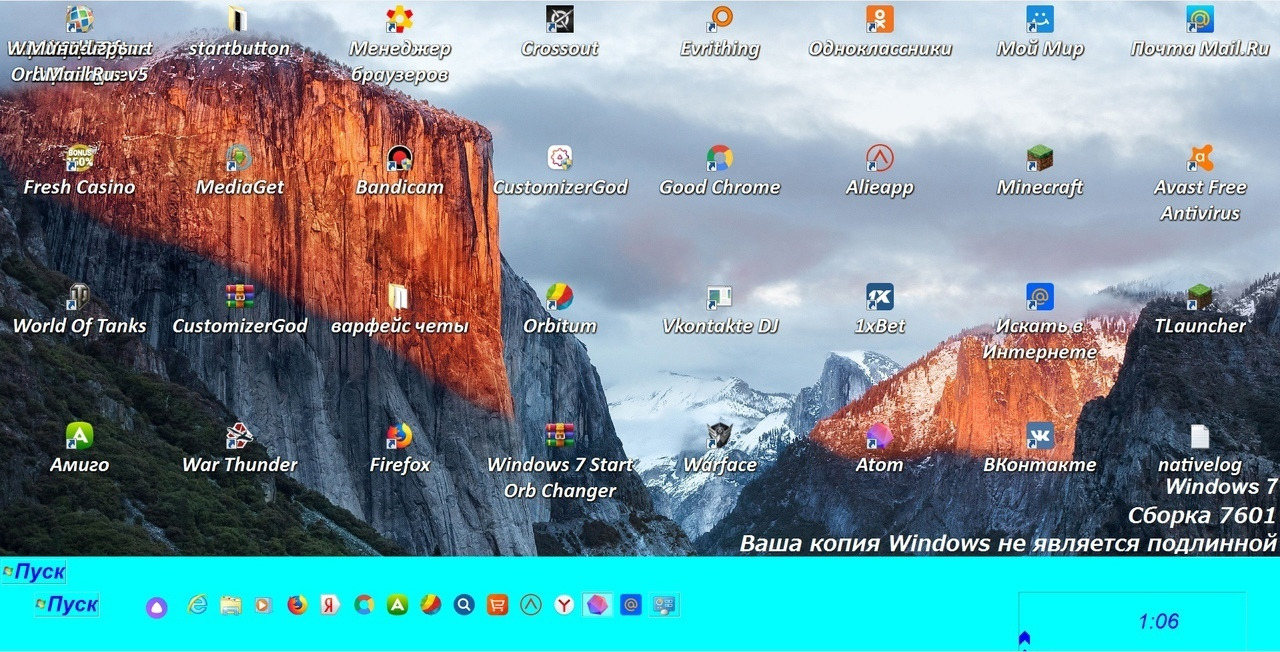Open the Orbitum taskbar icon
1280x652 pixels.
[x=430, y=605]
